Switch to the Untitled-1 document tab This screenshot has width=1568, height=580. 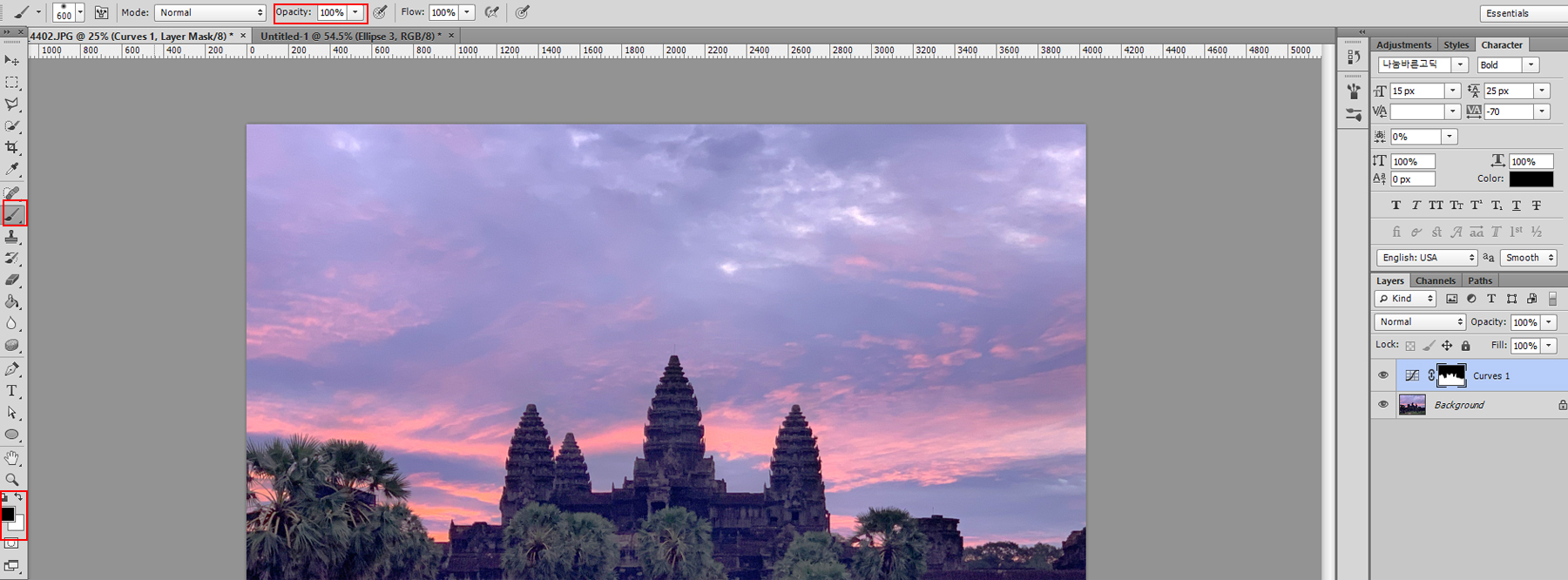pos(351,36)
